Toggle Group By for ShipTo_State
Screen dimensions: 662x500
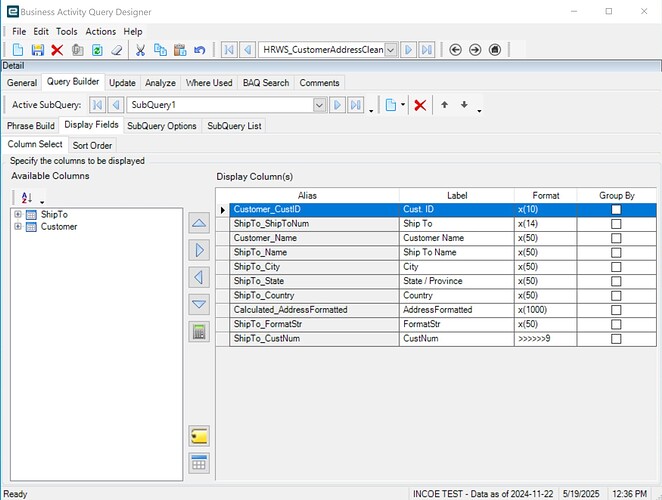pos(616,281)
